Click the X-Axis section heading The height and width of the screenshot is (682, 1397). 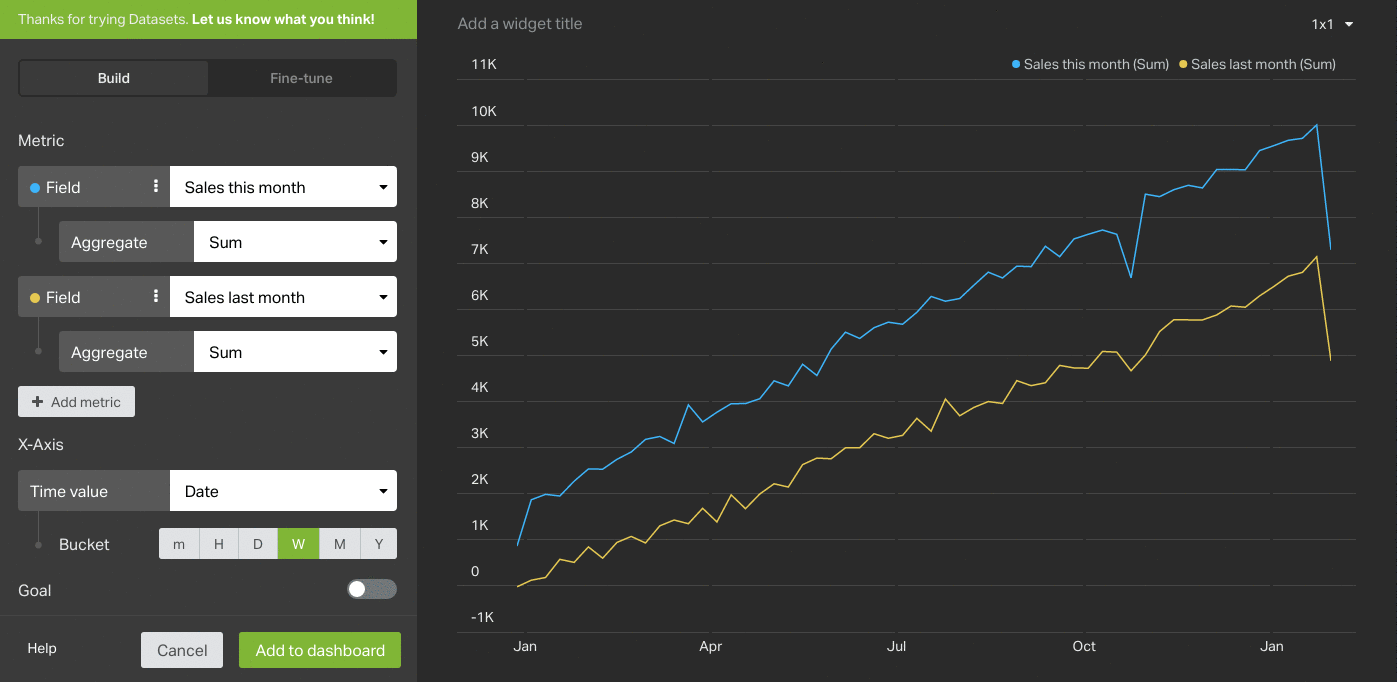coord(41,444)
